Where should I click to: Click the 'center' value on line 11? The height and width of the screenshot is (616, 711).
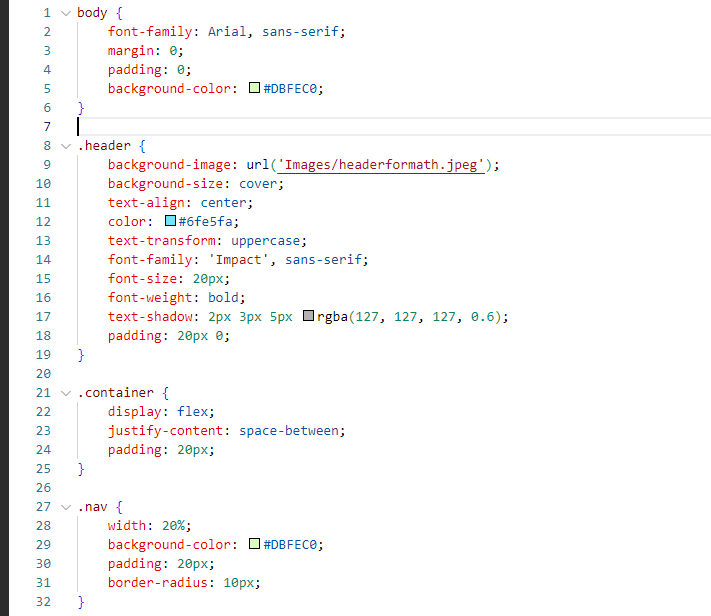pyautogui.click(x=223, y=203)
